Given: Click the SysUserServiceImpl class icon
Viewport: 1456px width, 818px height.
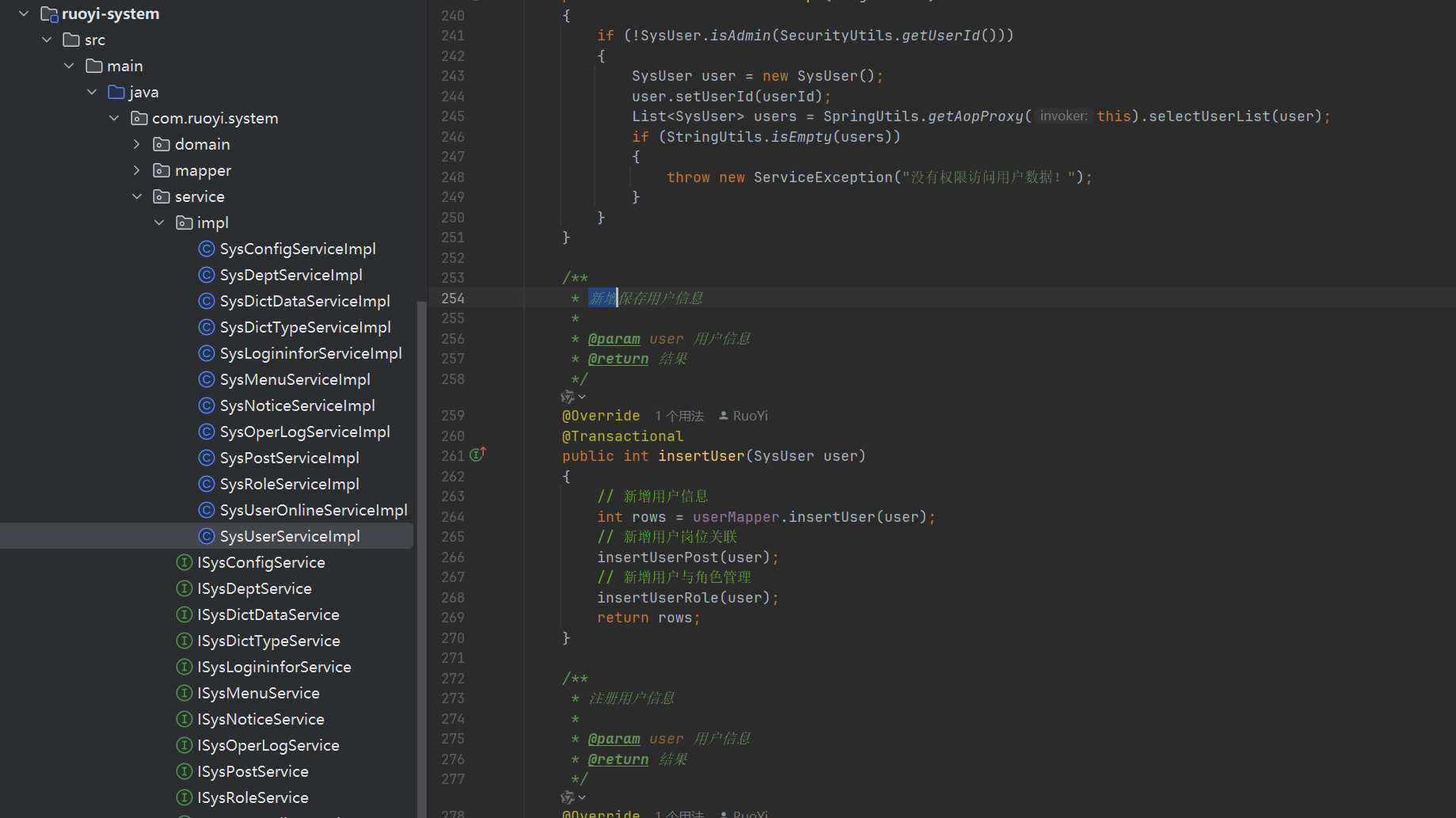Looking at the screenshot, I should coord(207,536).
